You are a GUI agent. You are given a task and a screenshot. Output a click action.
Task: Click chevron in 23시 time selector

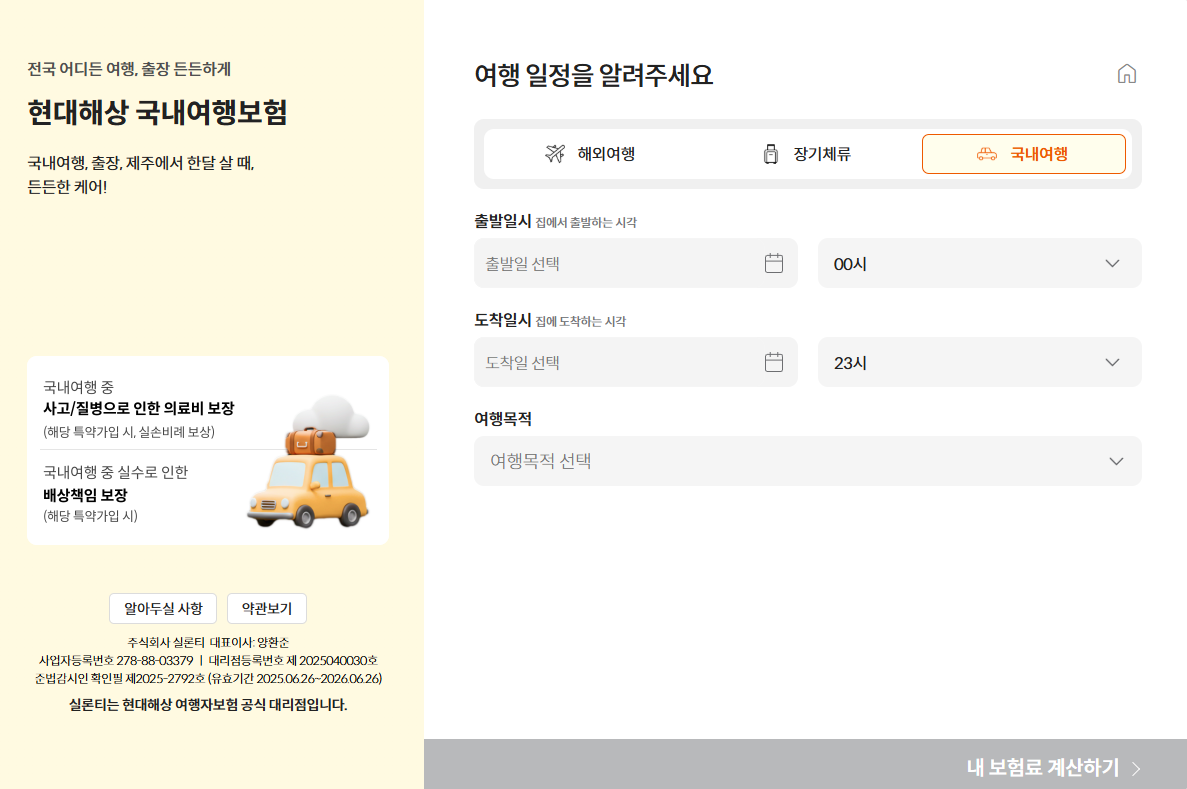(x=1112, y=363)
